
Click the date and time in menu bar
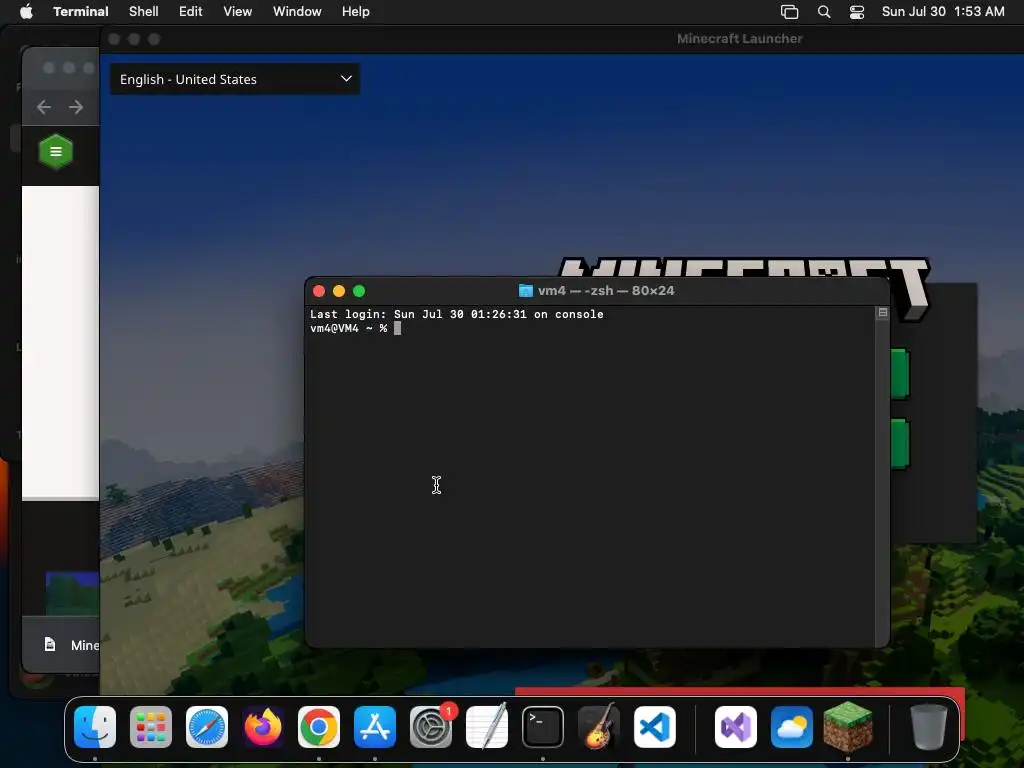(943, 12)
